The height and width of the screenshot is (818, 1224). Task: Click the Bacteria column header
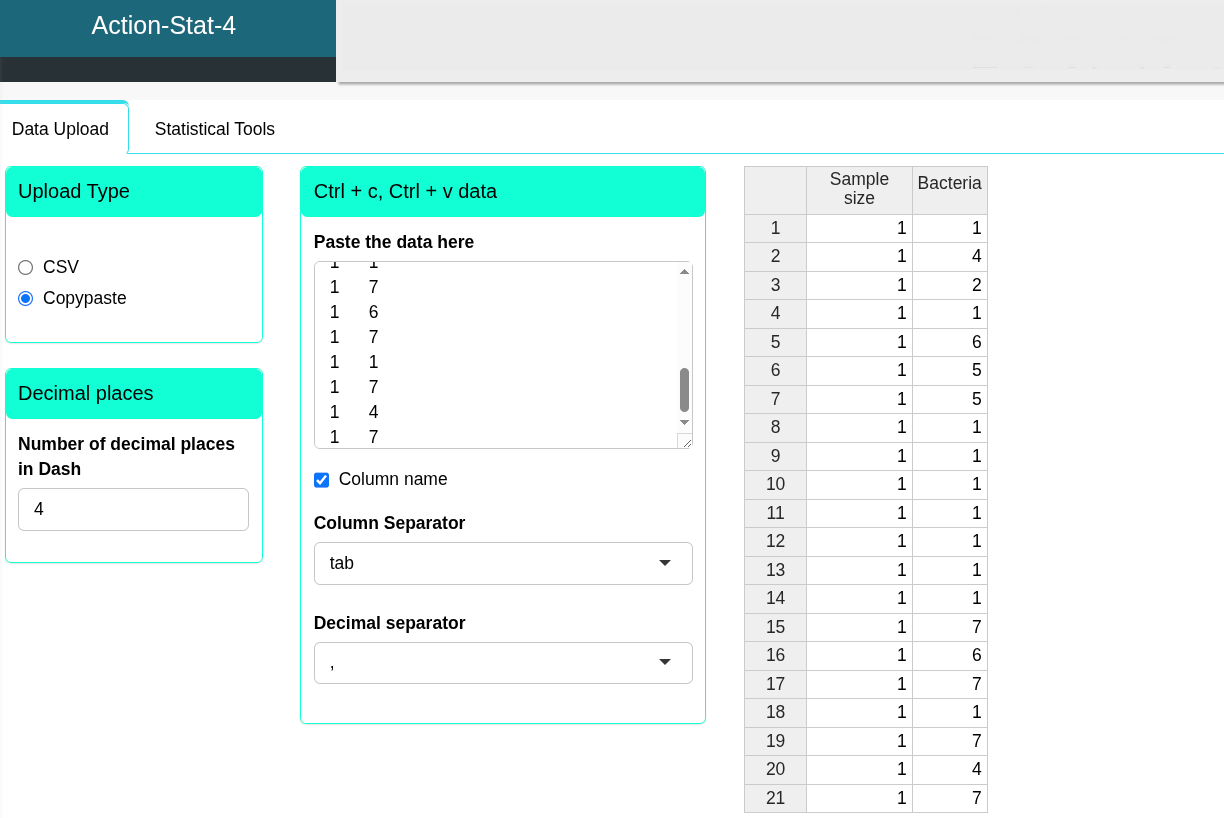click(950, 190)
